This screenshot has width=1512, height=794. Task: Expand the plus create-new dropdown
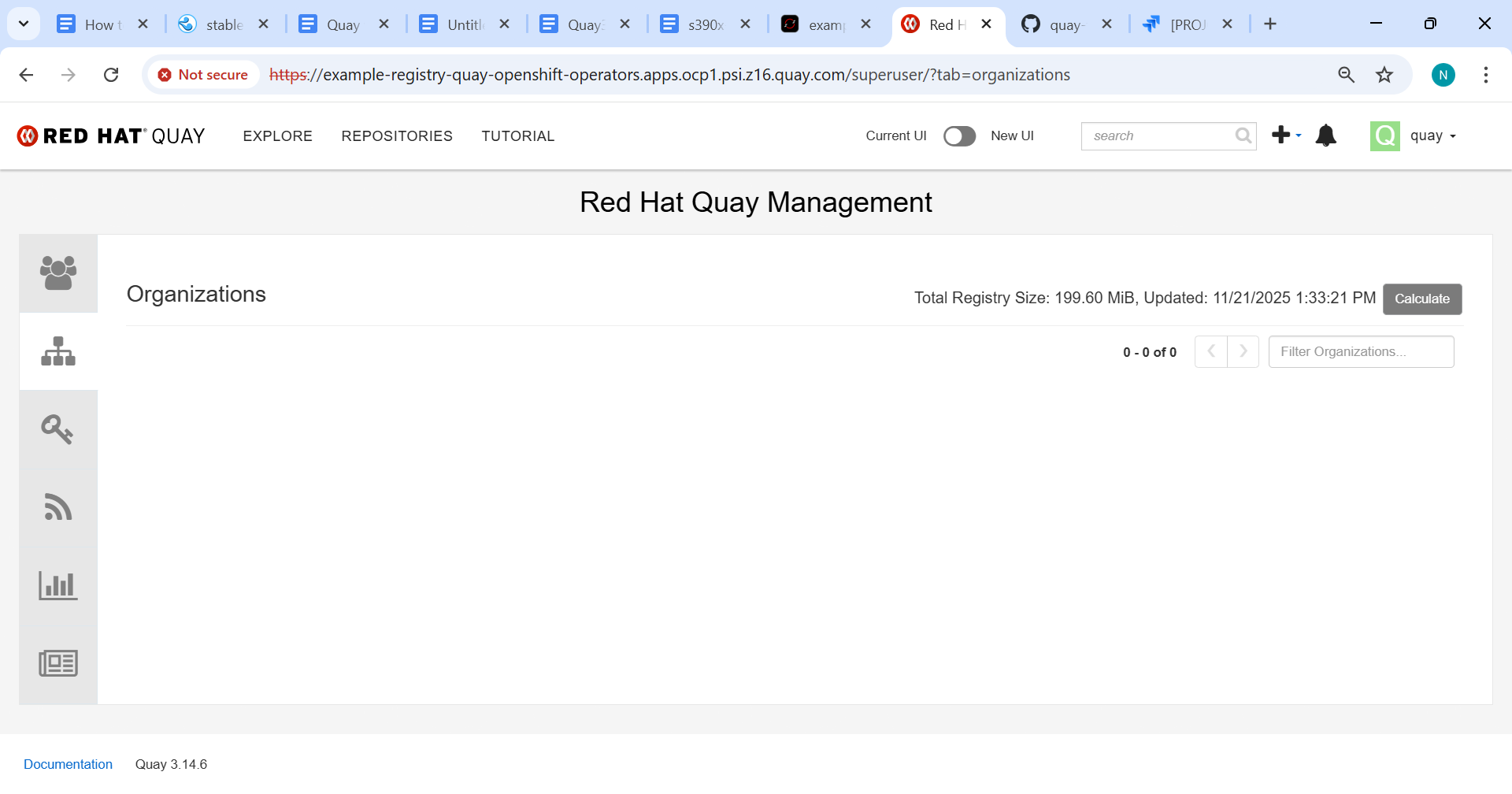1287,135
